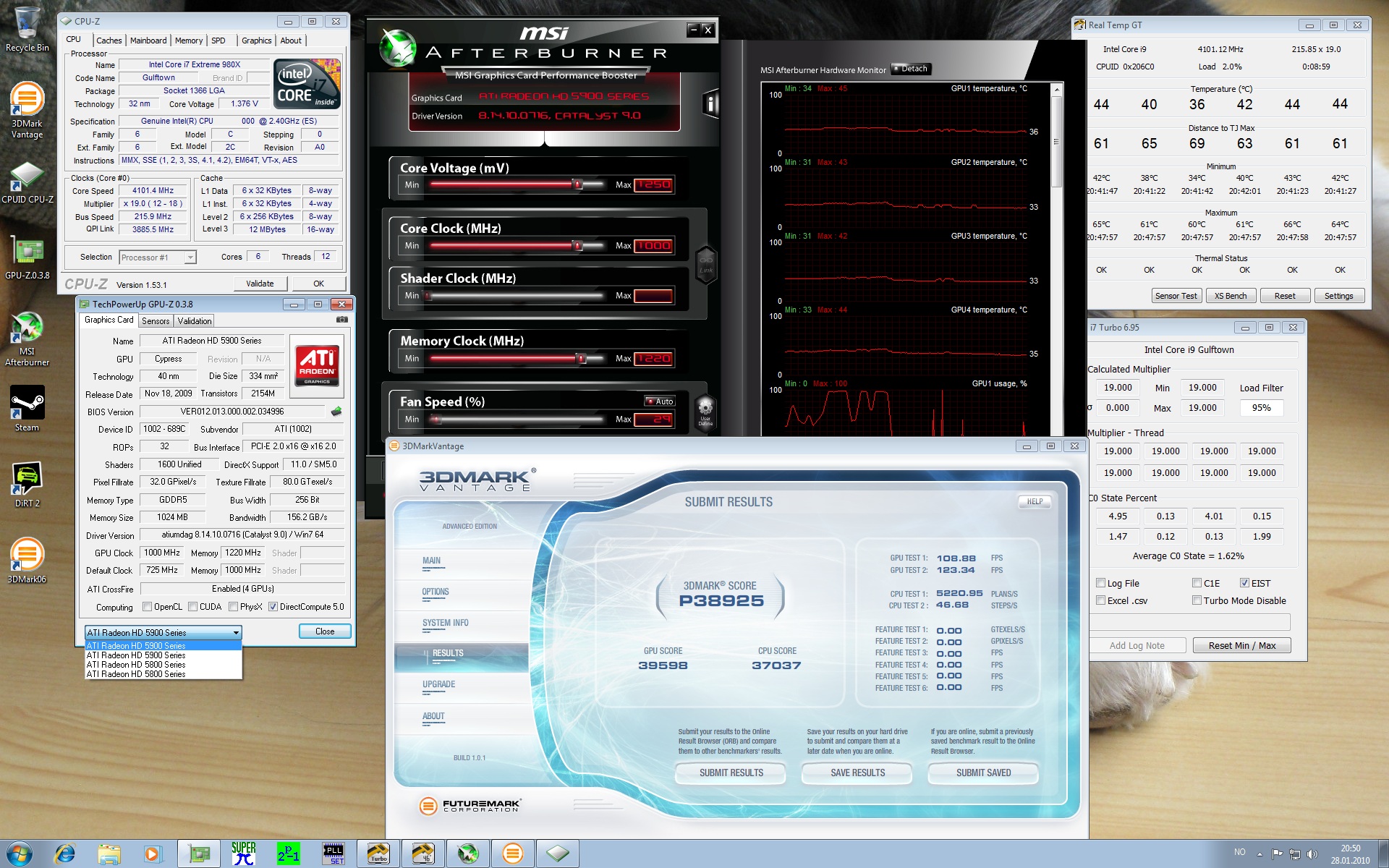This screenshot has height=868, width=1389.
Task: Open Internet Explorer from taskbar
Action: pyautogui.click(x=65, y=854)
